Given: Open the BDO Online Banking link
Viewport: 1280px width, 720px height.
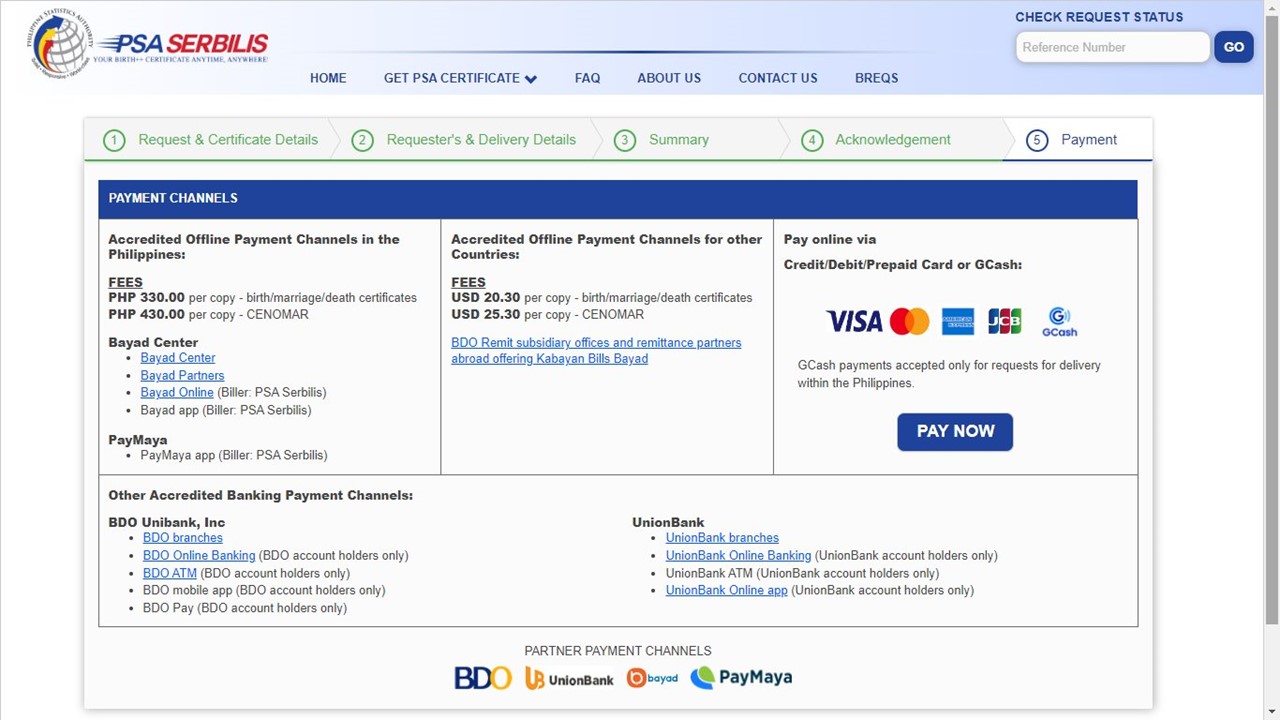Looking at the screenshot, I should click(x=199, y=556).
